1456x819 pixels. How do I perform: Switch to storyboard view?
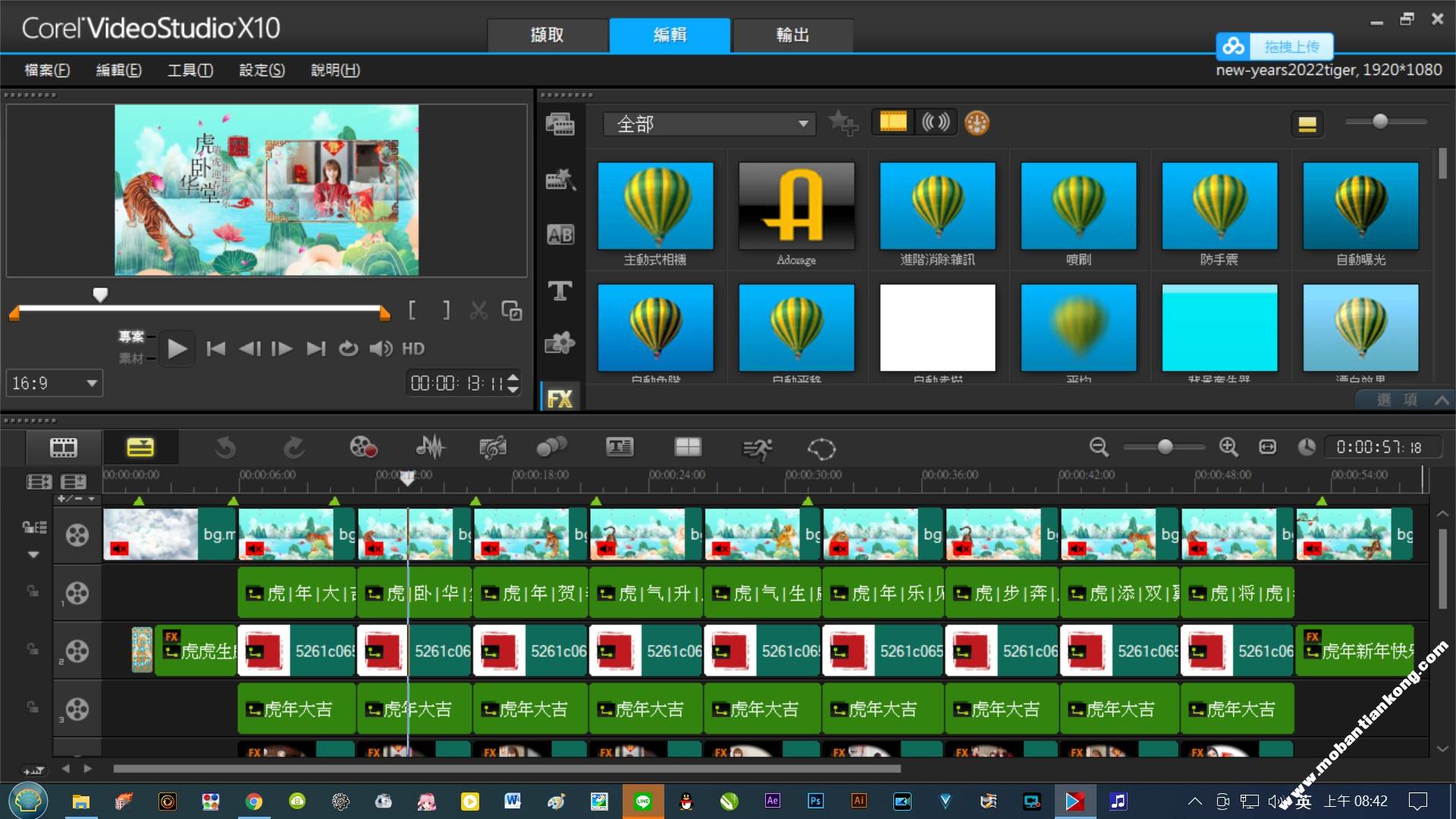pyautogui.click(x=64, y=447)
